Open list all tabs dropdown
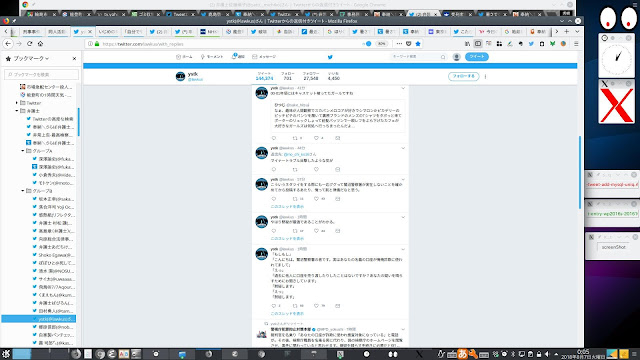The width and height of the screenshot is (640, 360). click(x=577, y=31)
